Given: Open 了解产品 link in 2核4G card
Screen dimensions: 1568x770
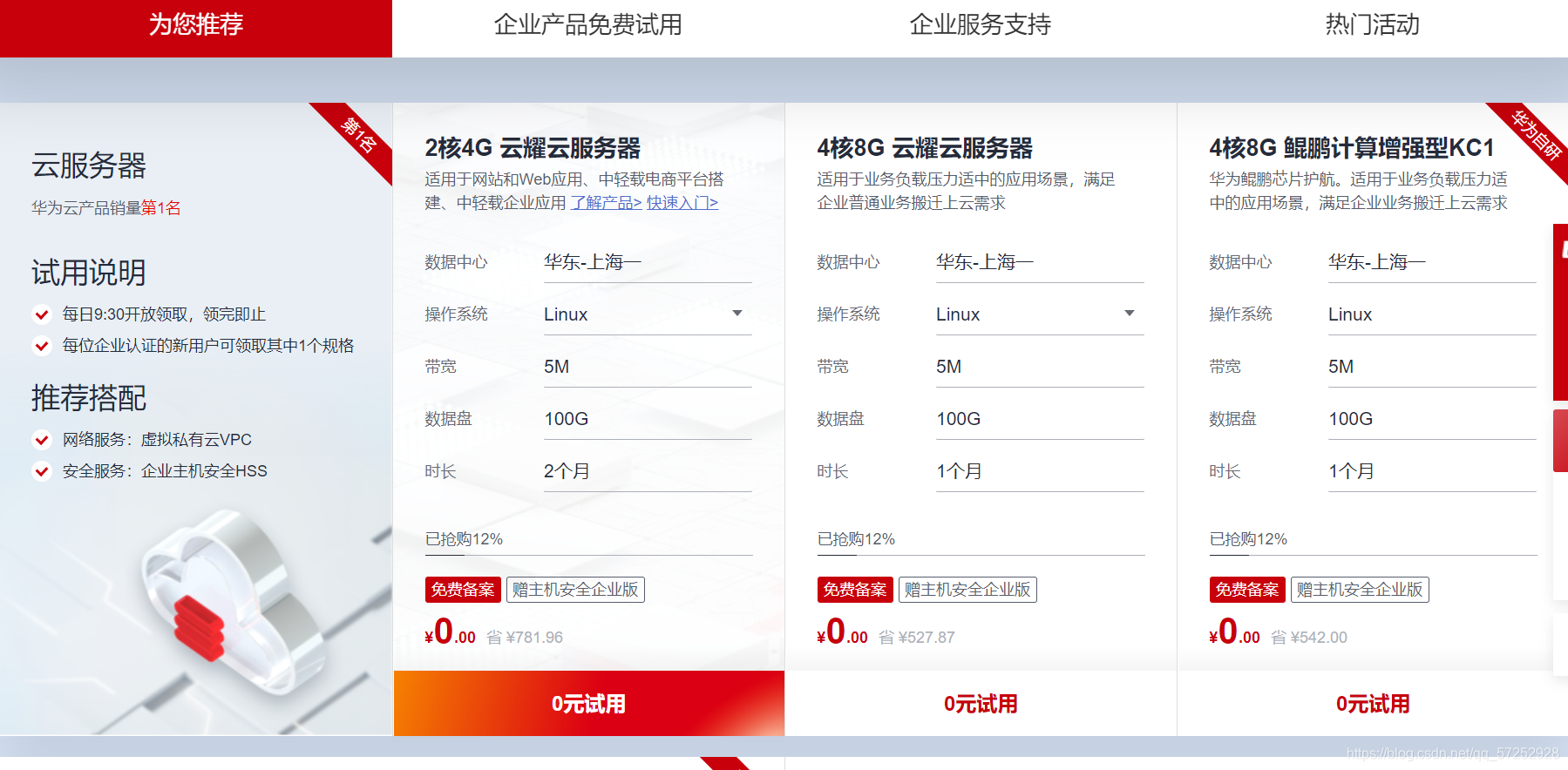Looking at the screenshot, I should tap(607, 203).
